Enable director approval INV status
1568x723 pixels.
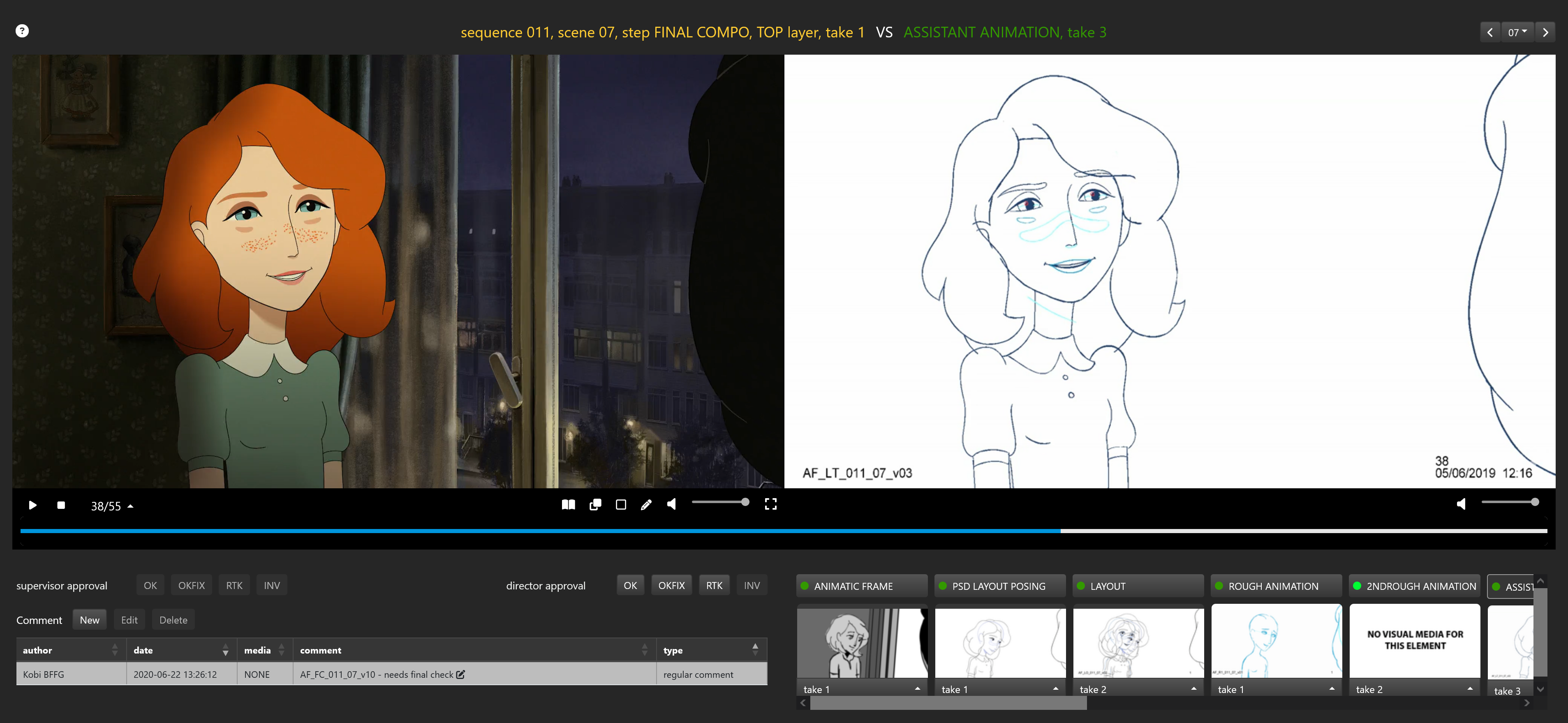click(x=751, y=585)
